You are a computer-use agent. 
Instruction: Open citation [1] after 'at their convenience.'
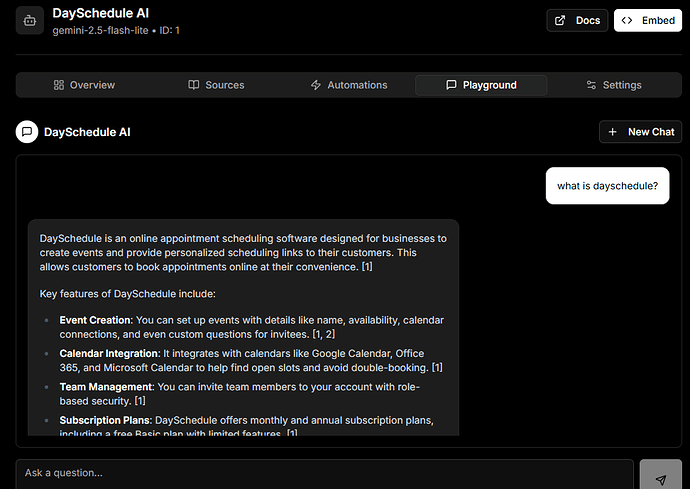(x=367, y=267)
